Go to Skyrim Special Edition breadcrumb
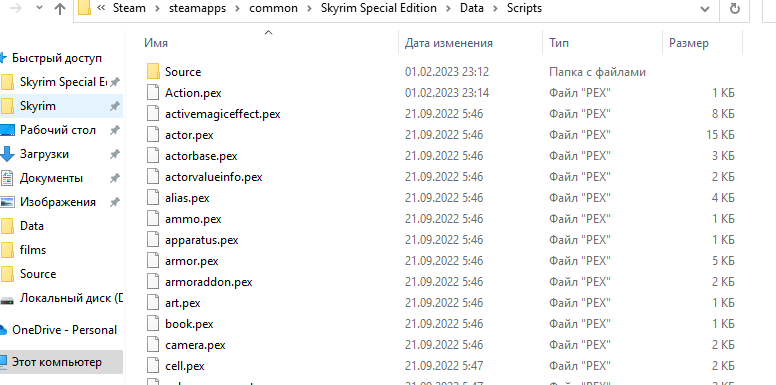776x385 pixels. coord(379,8)
